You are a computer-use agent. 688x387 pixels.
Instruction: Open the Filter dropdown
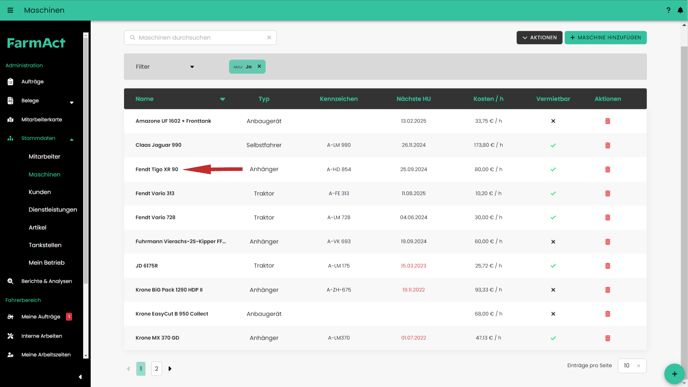pyautogui.click(x=165, y=67)
